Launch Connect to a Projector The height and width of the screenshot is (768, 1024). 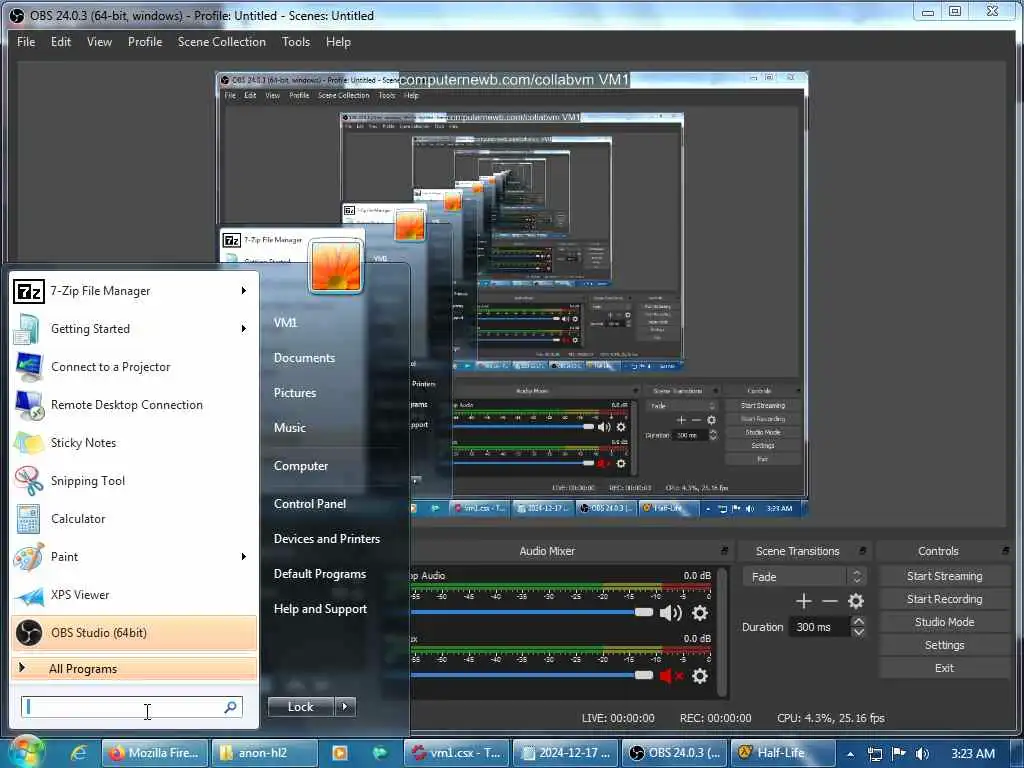tap(134, 366)
